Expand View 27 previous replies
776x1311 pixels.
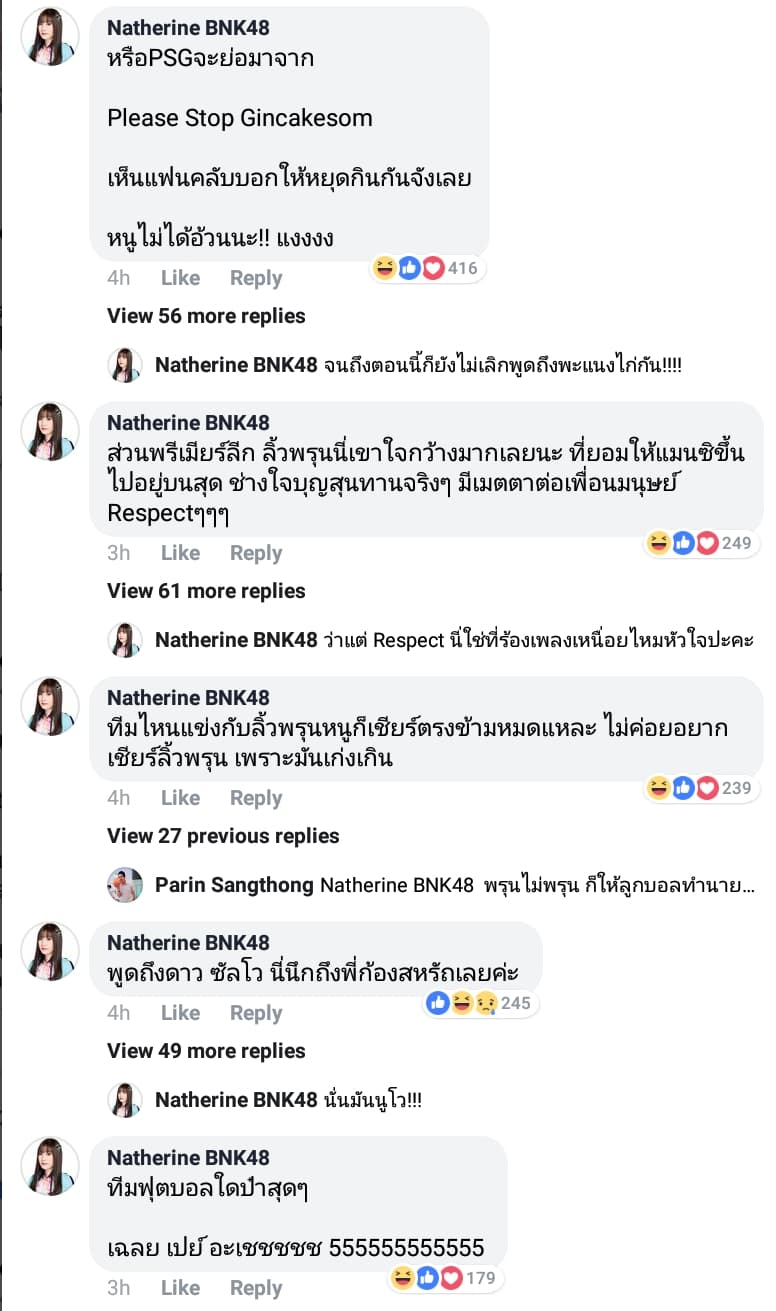coord(223,836)
